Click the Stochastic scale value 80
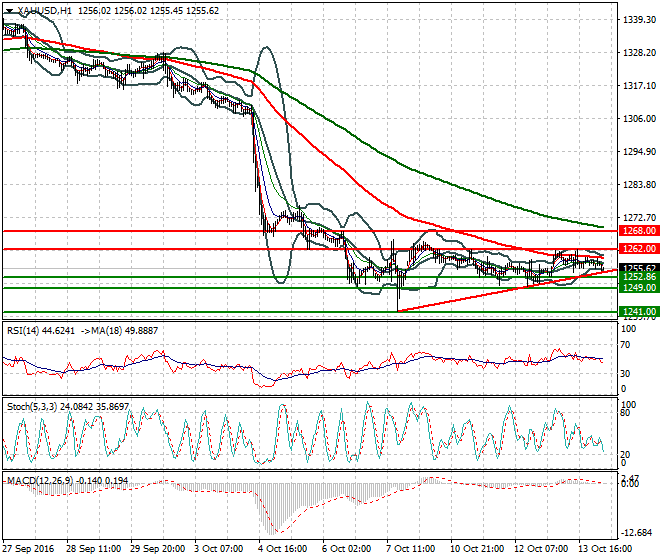660x560 pixels. click(x=625, y=413)
